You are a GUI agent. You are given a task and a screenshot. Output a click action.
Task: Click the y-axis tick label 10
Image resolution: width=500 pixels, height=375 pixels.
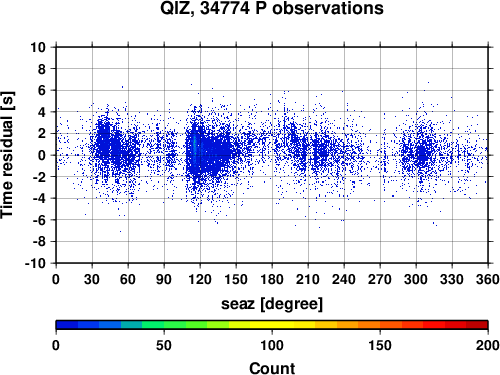coord(38,47)
